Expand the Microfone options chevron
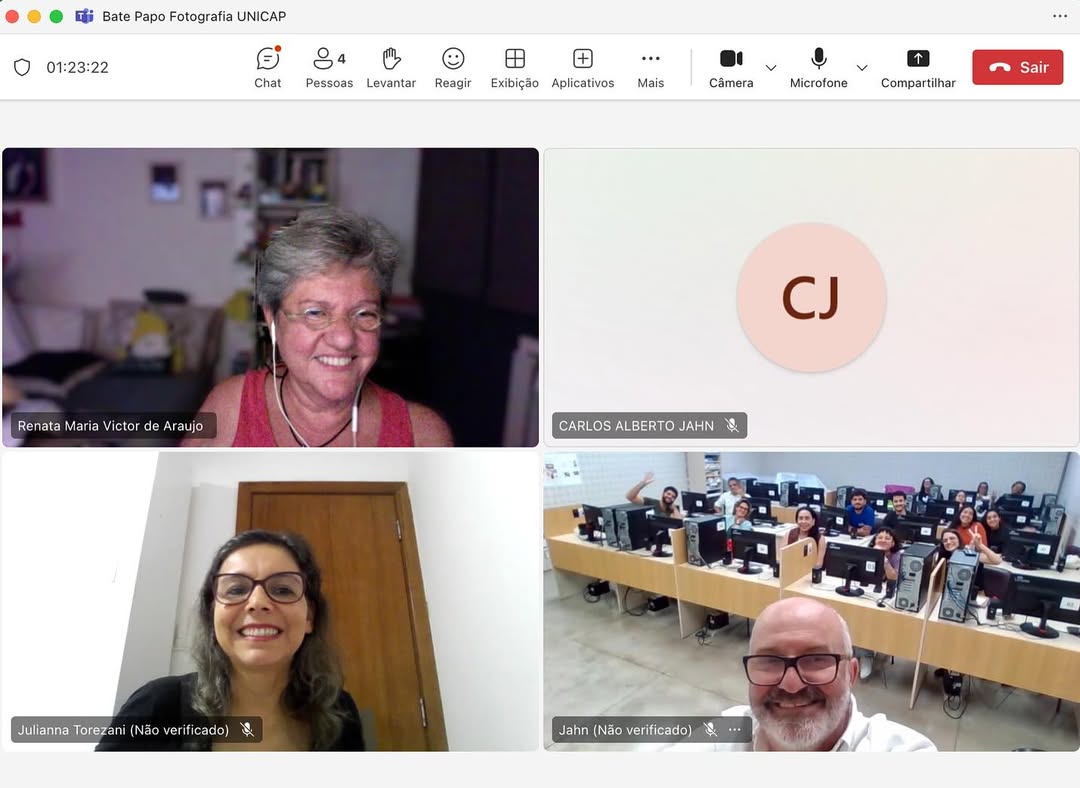 coord(862,68)
